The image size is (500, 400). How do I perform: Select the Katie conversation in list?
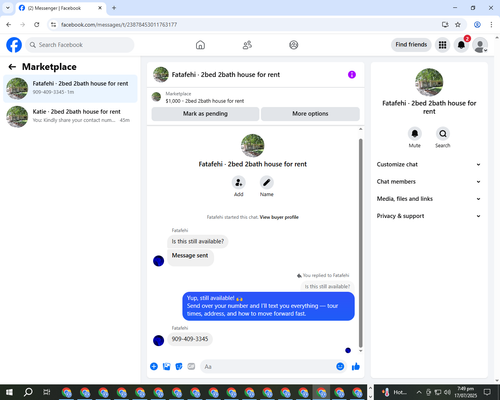[x=70, y=116]
